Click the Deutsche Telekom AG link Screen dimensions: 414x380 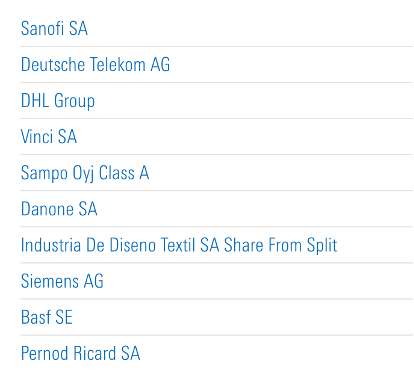point(95,64)
